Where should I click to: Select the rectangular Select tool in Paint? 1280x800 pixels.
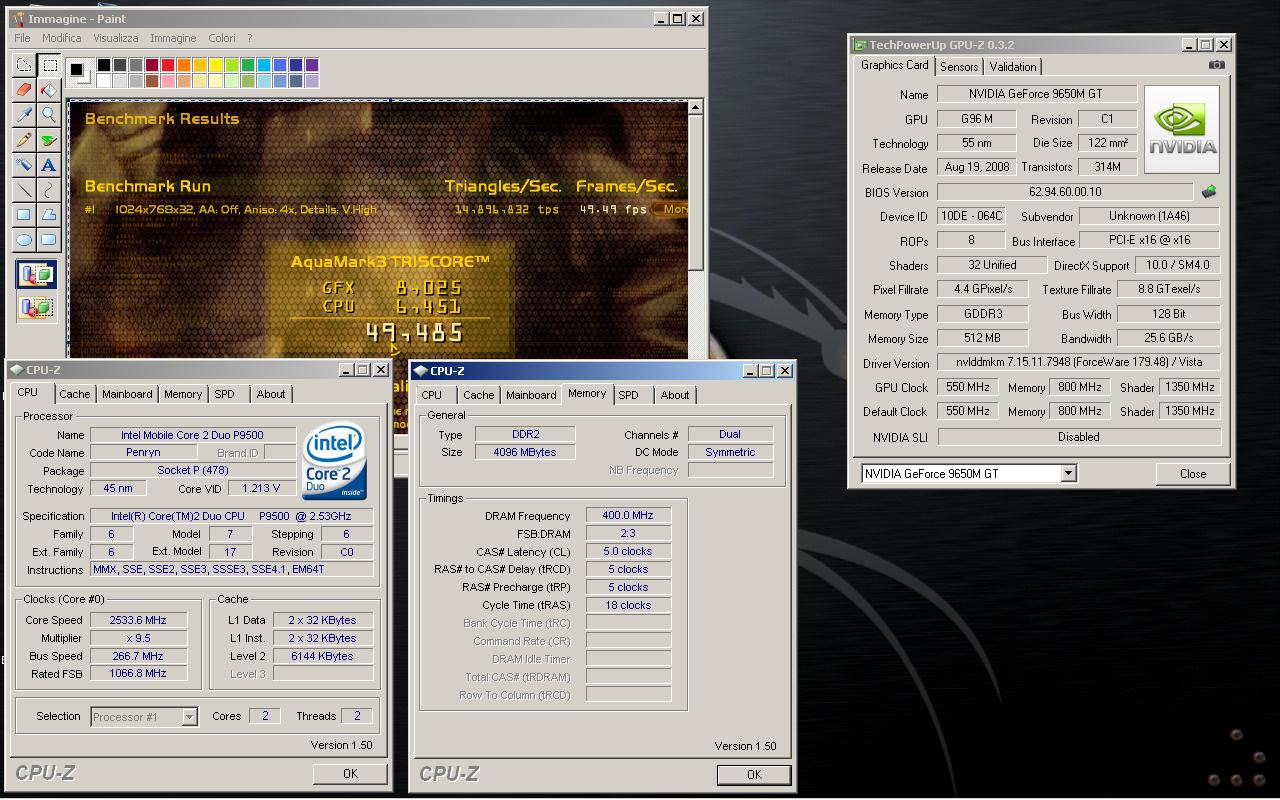click(x=49, y=66)
